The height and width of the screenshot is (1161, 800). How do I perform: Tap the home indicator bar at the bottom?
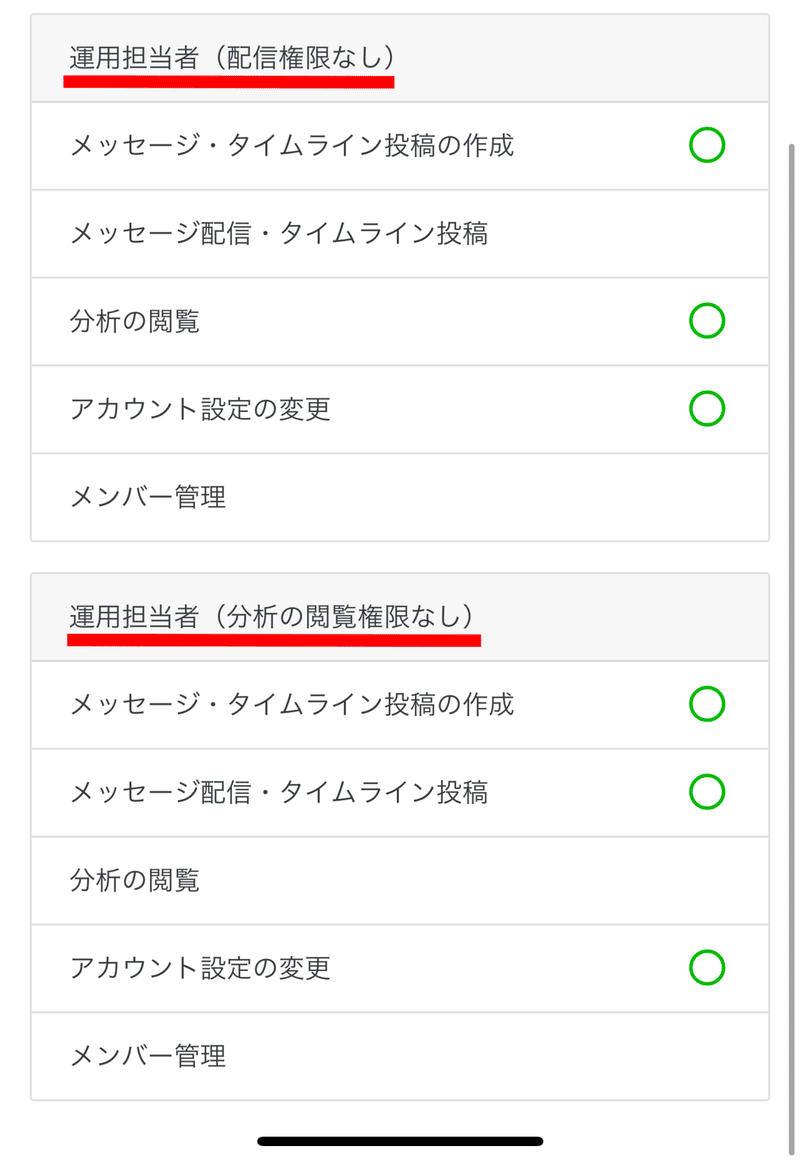point(399,1139)
